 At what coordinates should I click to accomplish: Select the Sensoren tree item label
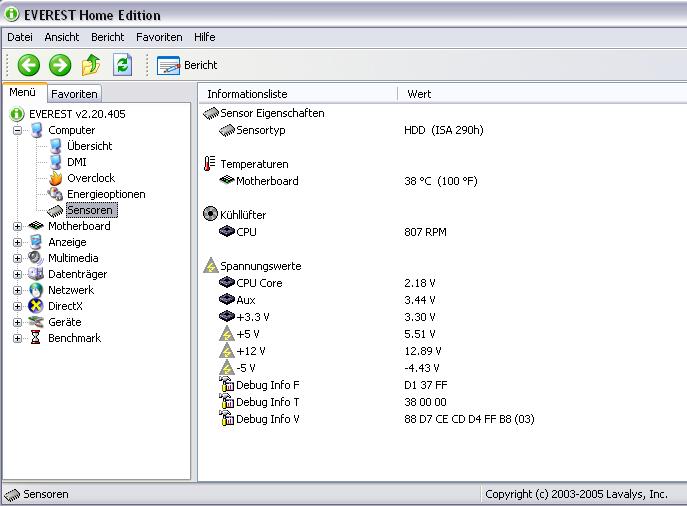pyautogui.click(x=90, y=210)
